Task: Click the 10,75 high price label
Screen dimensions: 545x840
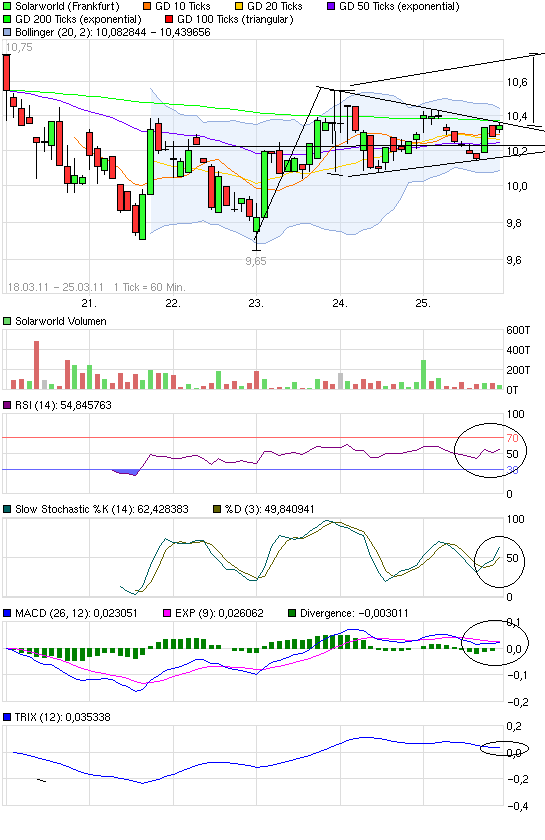Action: pyautogui.click(x=19, y=48)
